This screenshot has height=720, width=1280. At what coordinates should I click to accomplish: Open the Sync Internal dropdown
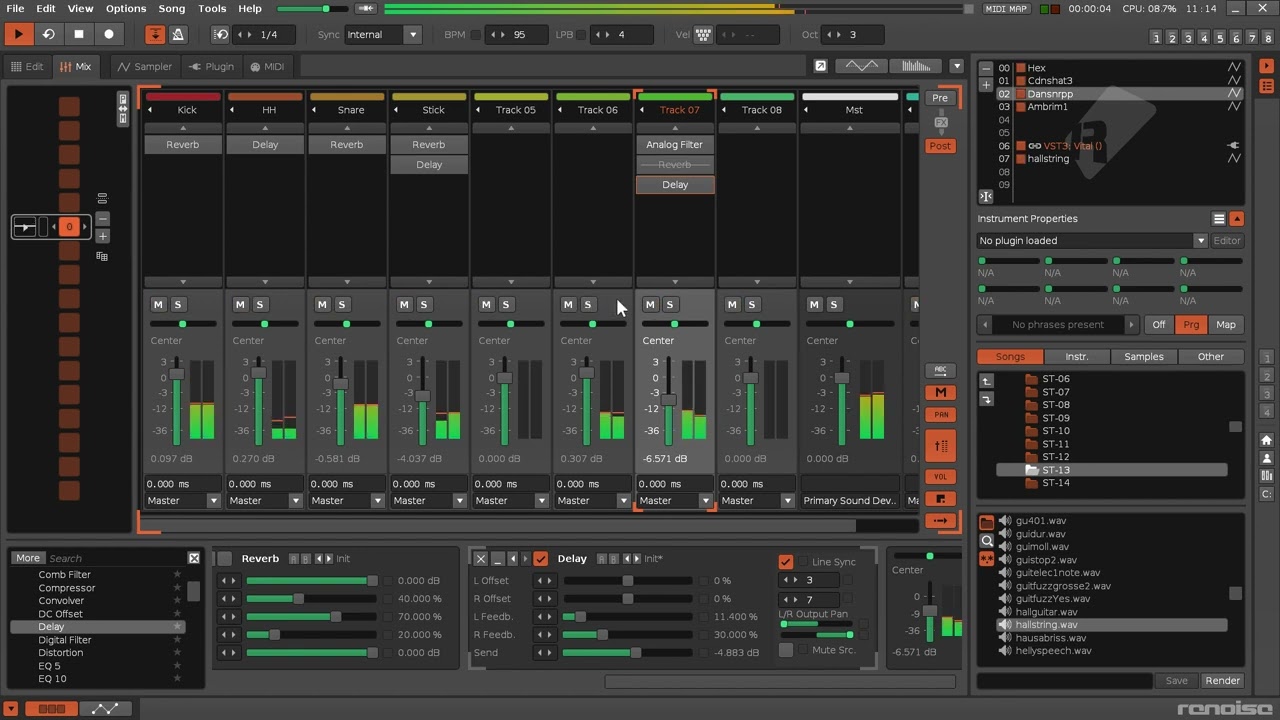point(383,34)
